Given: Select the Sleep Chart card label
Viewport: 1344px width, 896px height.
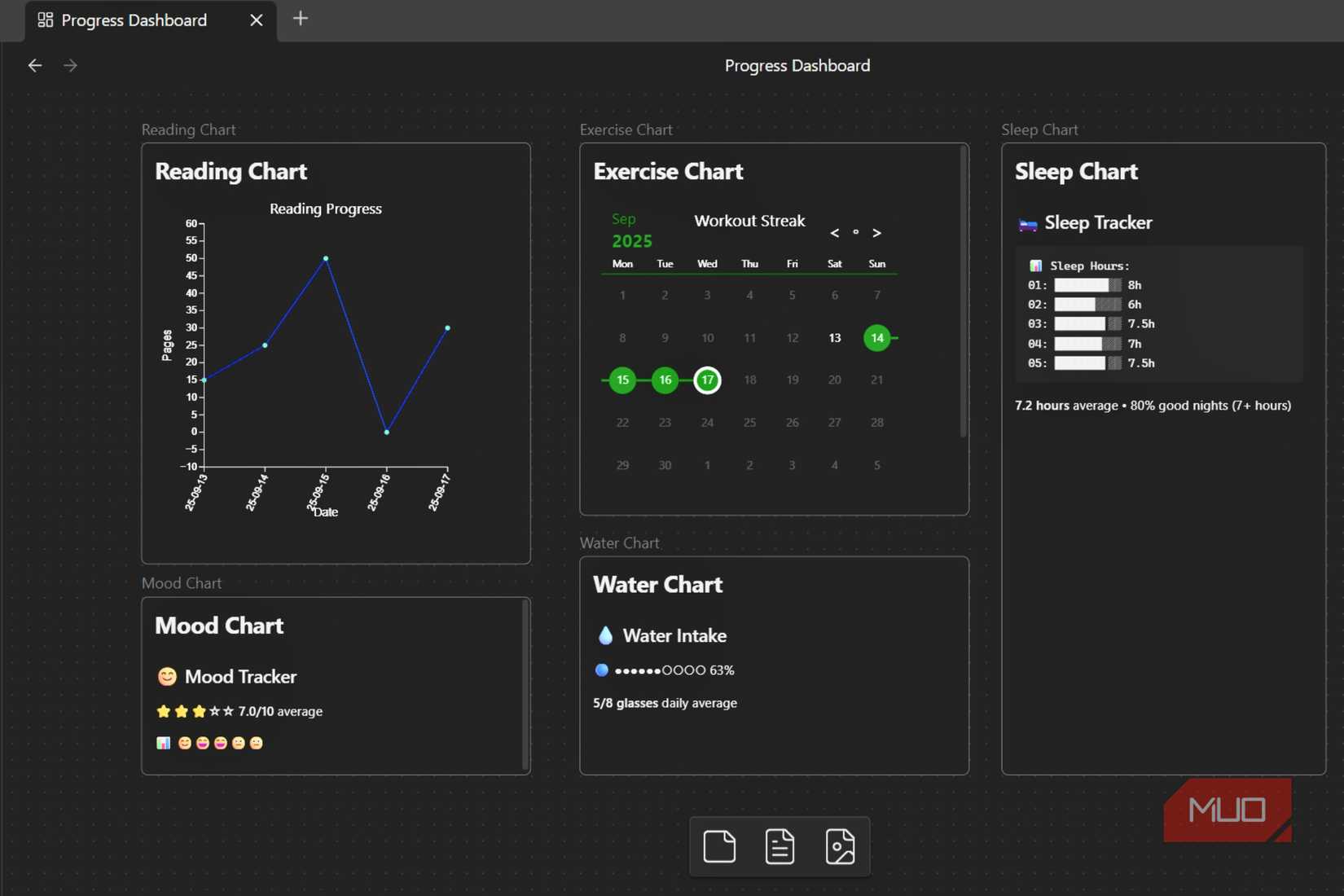Looking at the screenshot, I should coord(1039,130).
